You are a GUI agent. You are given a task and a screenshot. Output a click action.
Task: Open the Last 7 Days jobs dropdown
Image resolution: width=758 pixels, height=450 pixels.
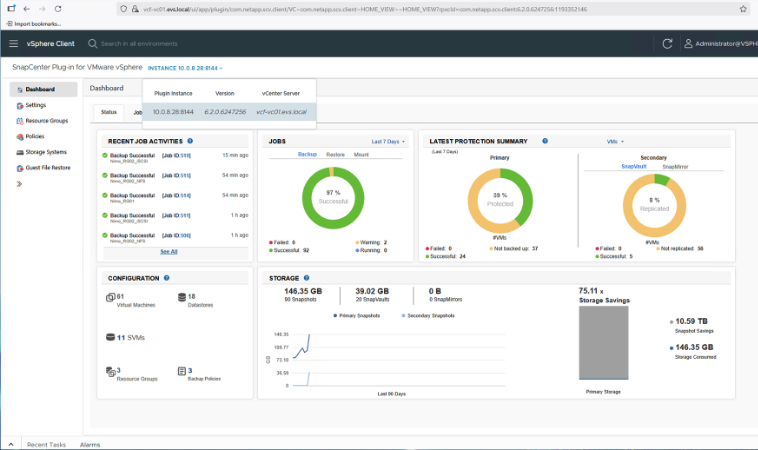click(x=389, y=142)
